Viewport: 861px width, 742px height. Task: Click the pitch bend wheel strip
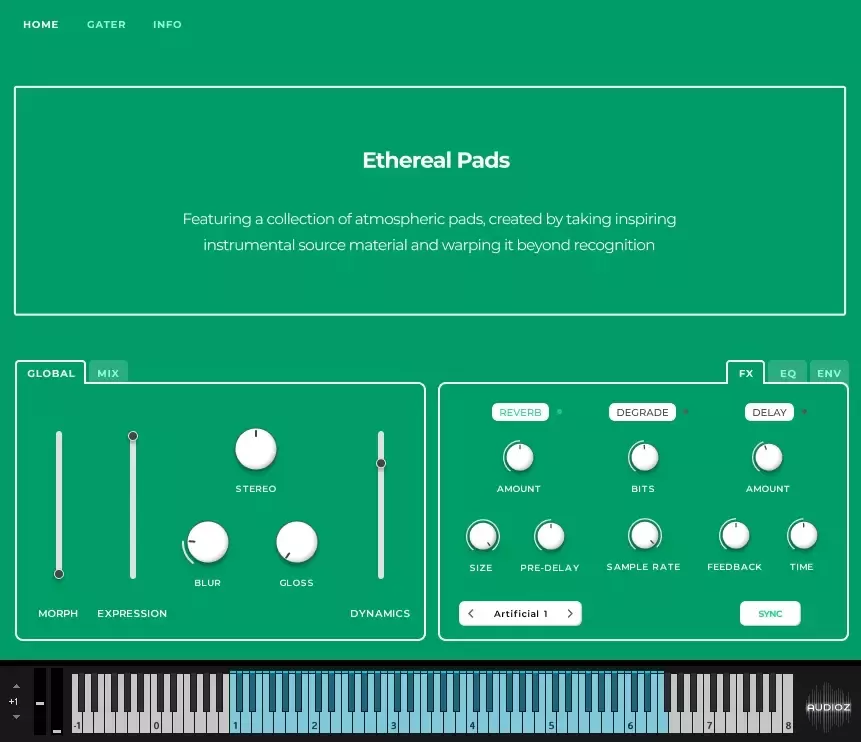click(40, 701)
